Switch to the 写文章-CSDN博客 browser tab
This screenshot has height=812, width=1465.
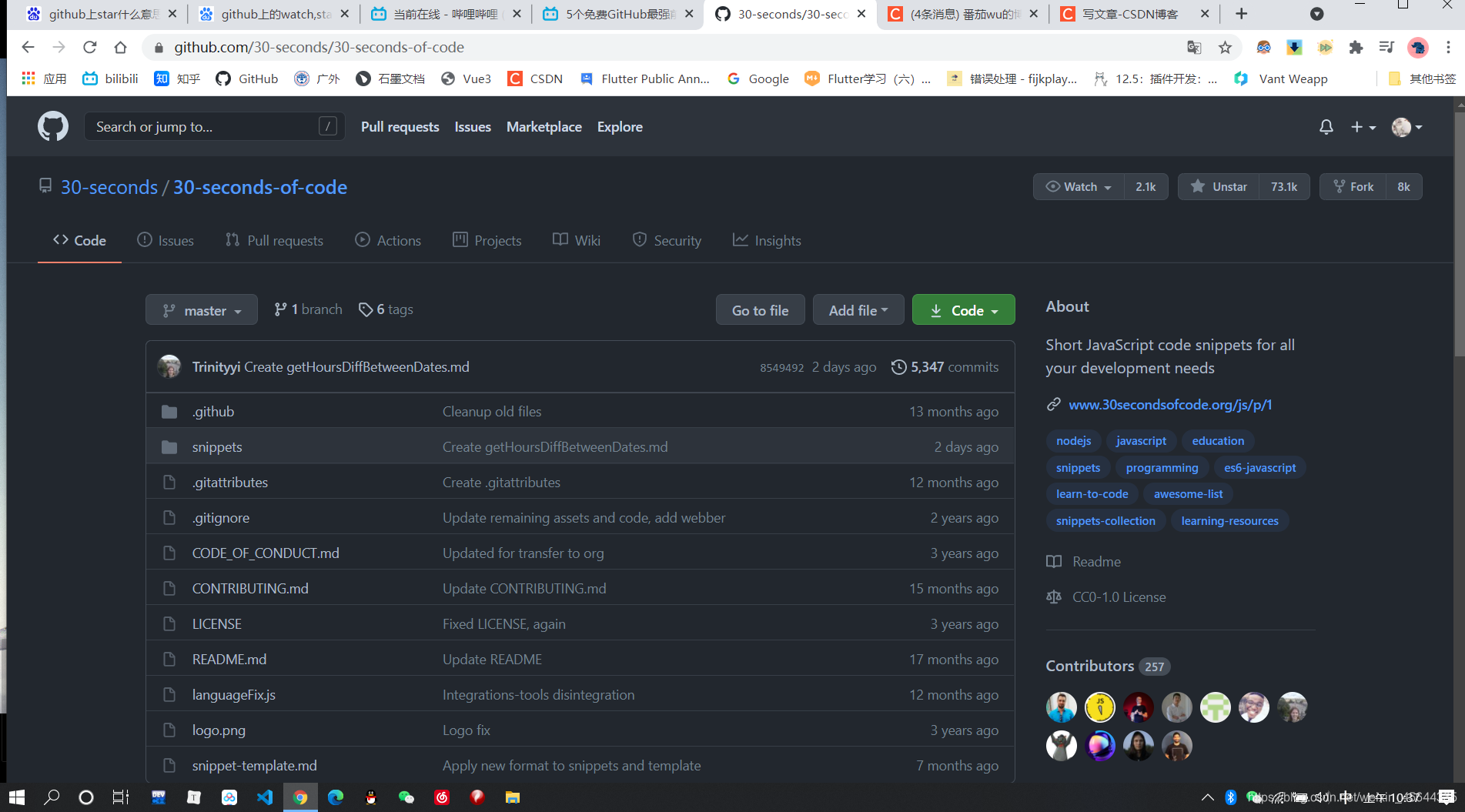click(1135, 14)
